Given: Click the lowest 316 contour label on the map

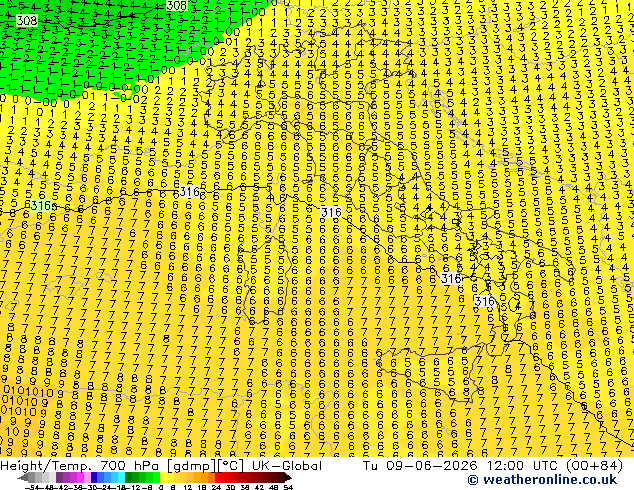Looking at the screenshot, I should tap(484, 301).
